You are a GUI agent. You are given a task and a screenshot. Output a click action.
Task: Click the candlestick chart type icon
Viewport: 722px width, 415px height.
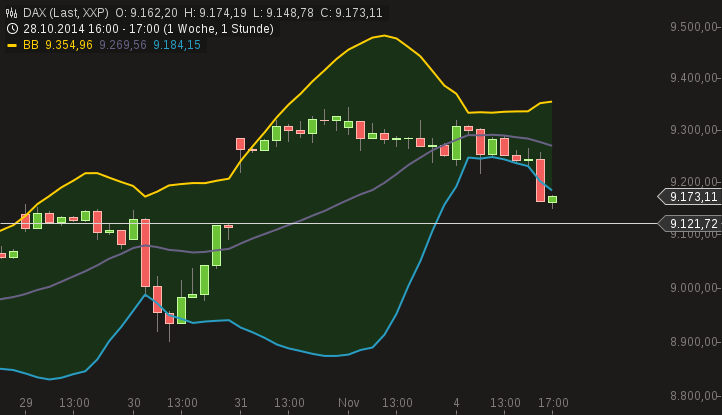(12, 13)
